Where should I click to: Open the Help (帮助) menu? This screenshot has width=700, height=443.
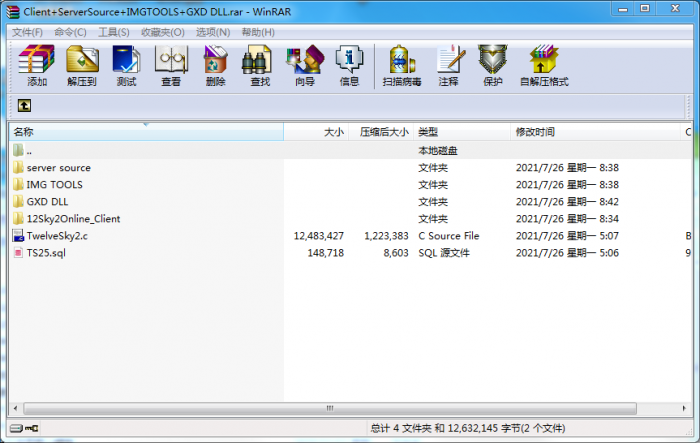click(257, 32)
